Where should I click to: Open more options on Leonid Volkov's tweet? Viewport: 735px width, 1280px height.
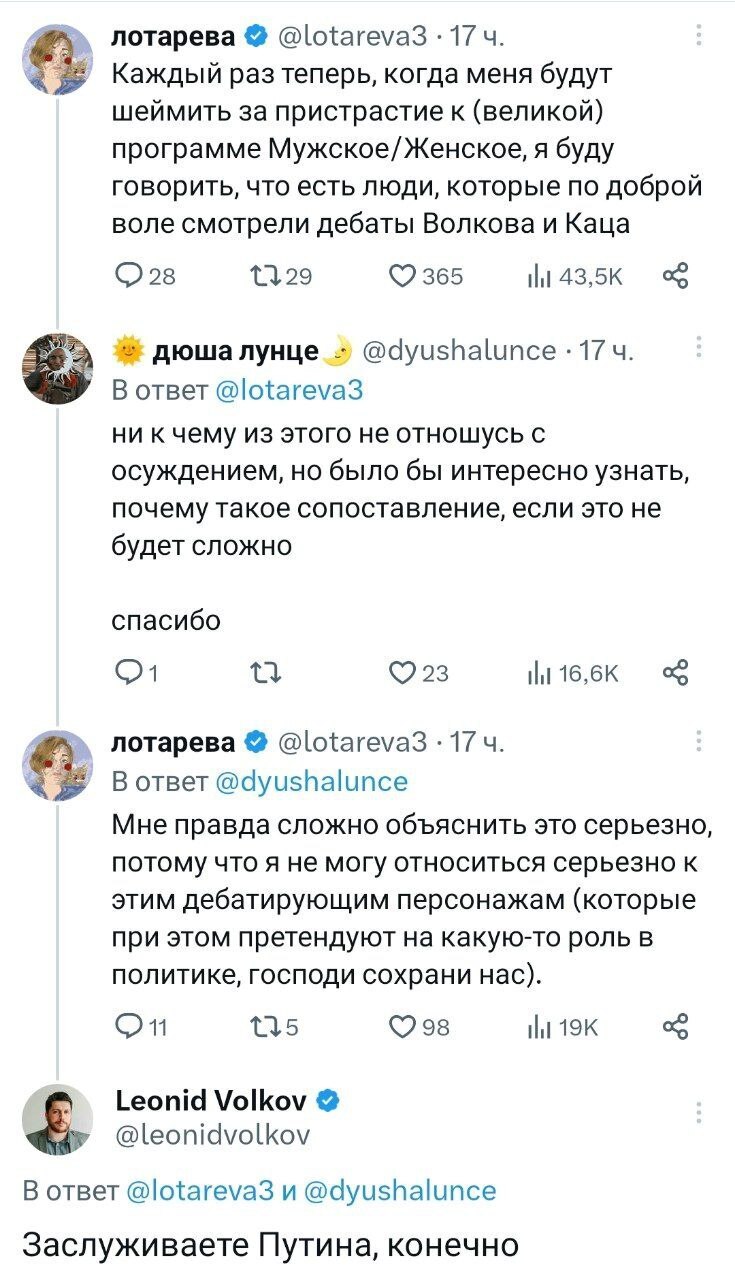698,1111
